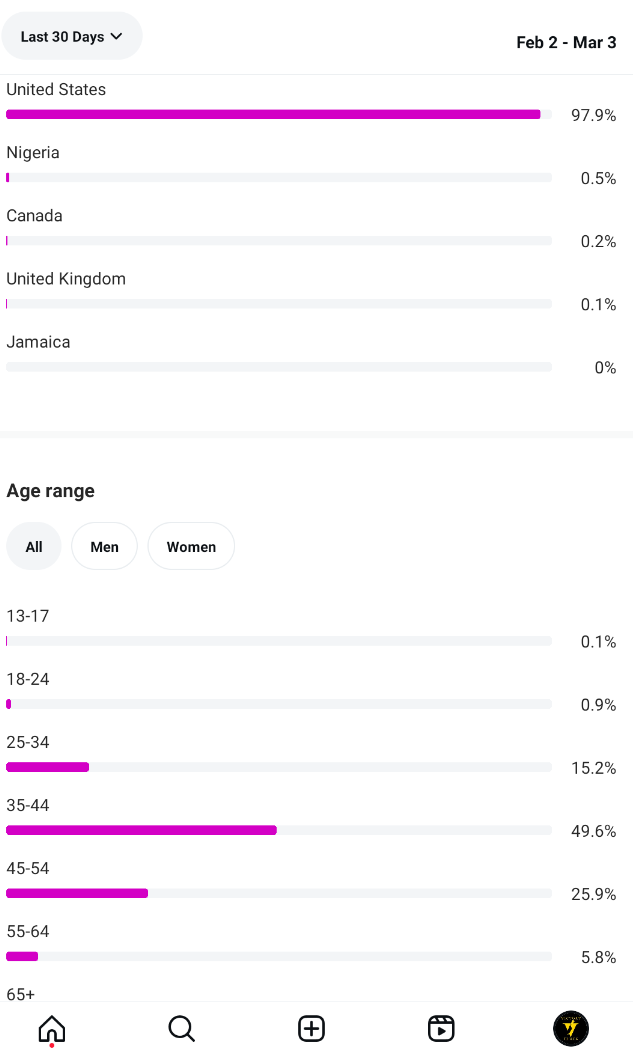Click the 55-64 age range bar
This screenshot has width=633, height=1050.
279,956
